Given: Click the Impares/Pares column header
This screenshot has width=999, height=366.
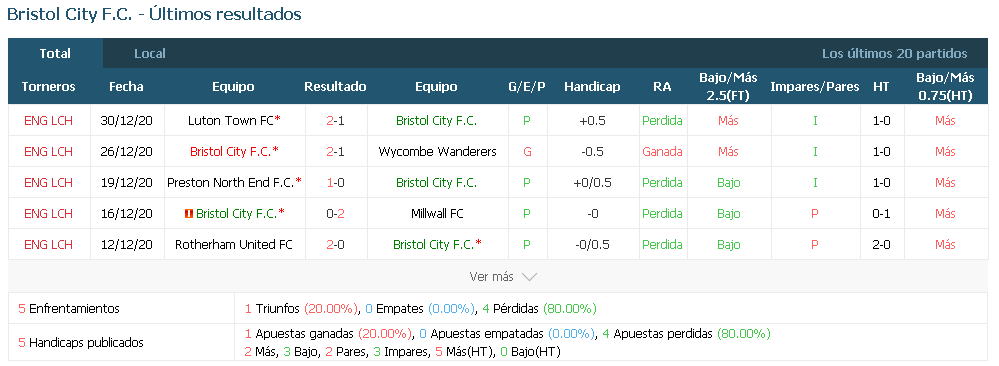Looking at the screenshot, I should 814,87.
